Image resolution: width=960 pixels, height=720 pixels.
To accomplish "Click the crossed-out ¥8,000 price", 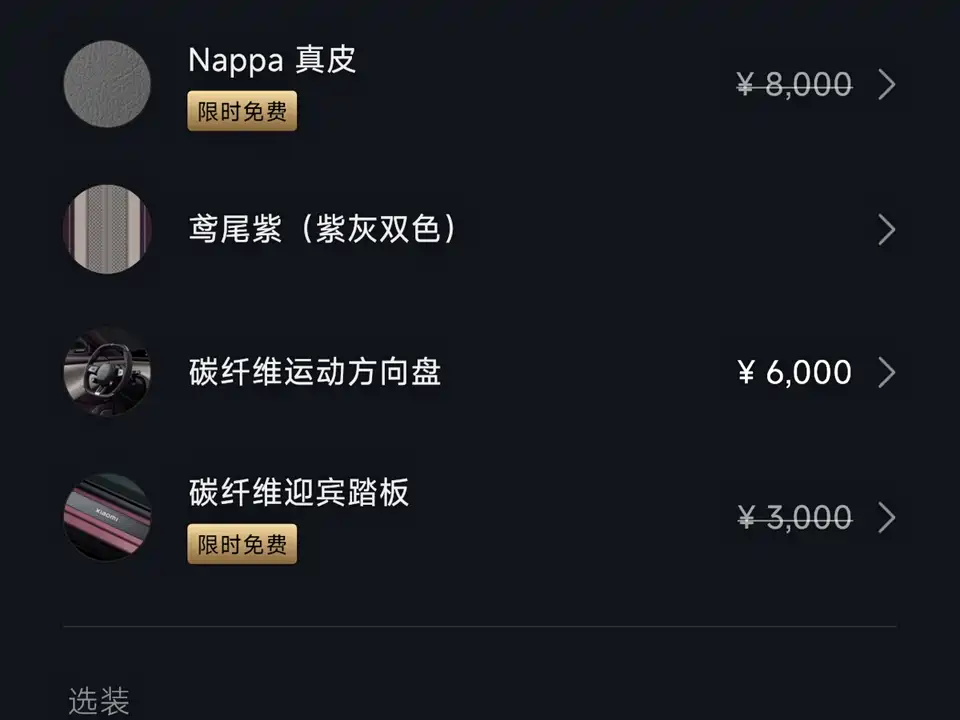I will point(794,85).
